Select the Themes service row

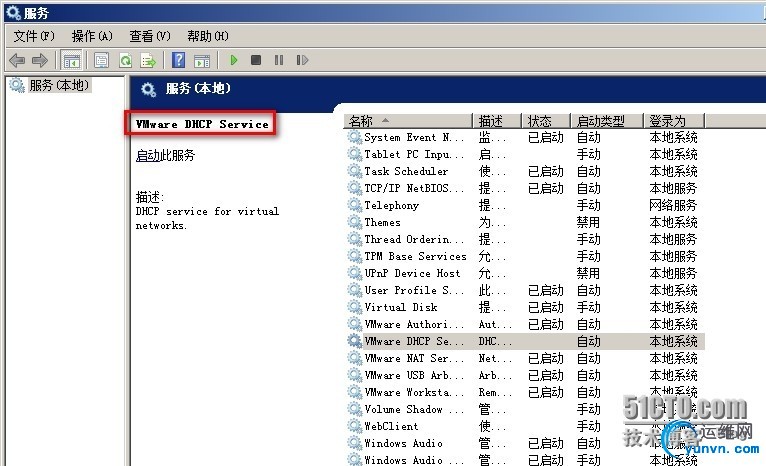(x=524, y=222)
